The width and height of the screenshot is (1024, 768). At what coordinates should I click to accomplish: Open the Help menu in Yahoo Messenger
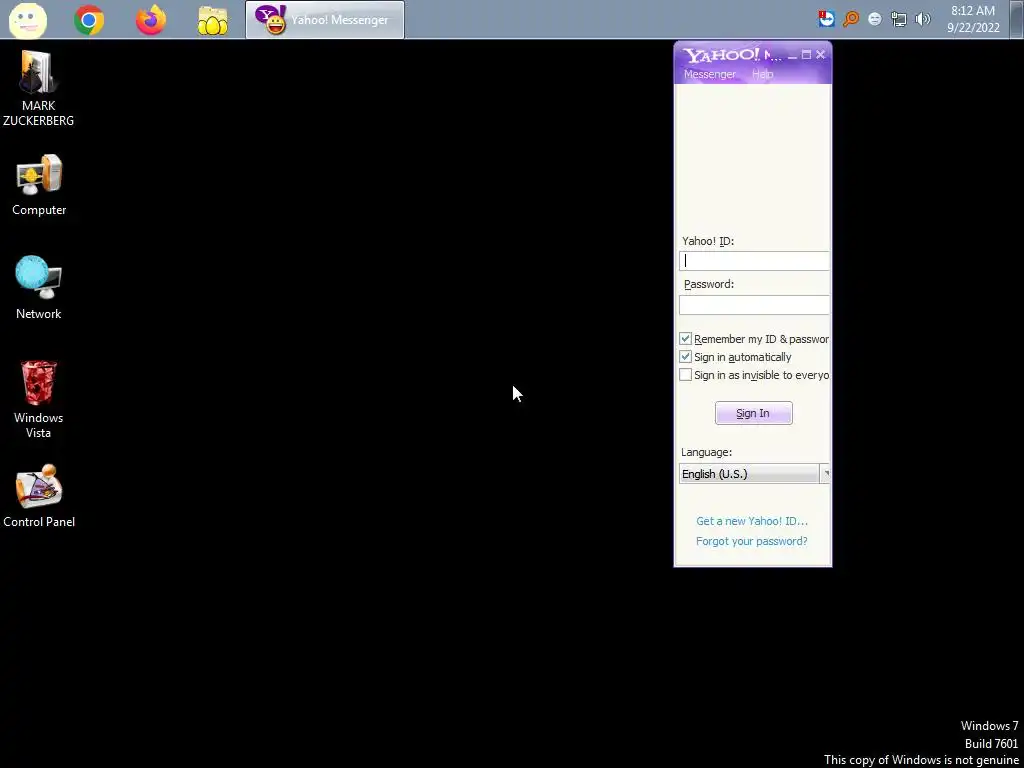(762, 74)
